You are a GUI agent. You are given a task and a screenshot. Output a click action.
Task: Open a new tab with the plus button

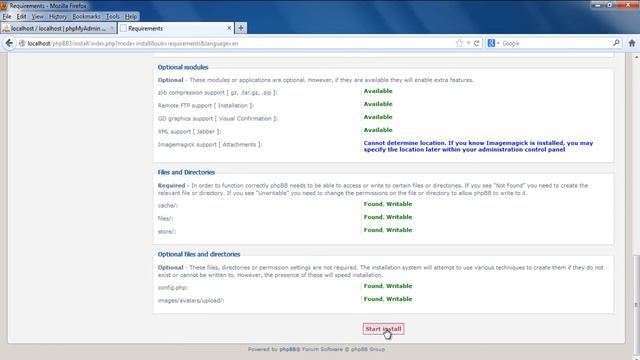pyautogui.click(x=241, y=28)
